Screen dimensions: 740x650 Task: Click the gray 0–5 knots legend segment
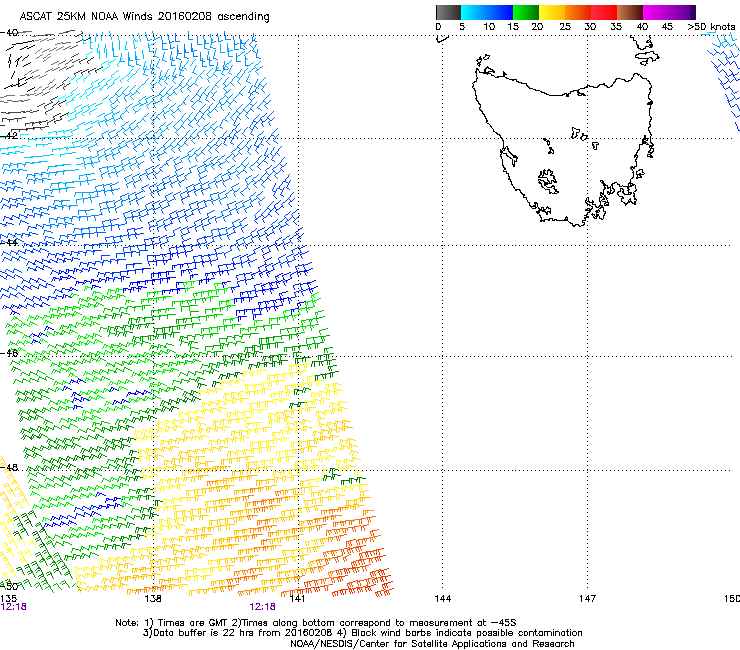448,12
